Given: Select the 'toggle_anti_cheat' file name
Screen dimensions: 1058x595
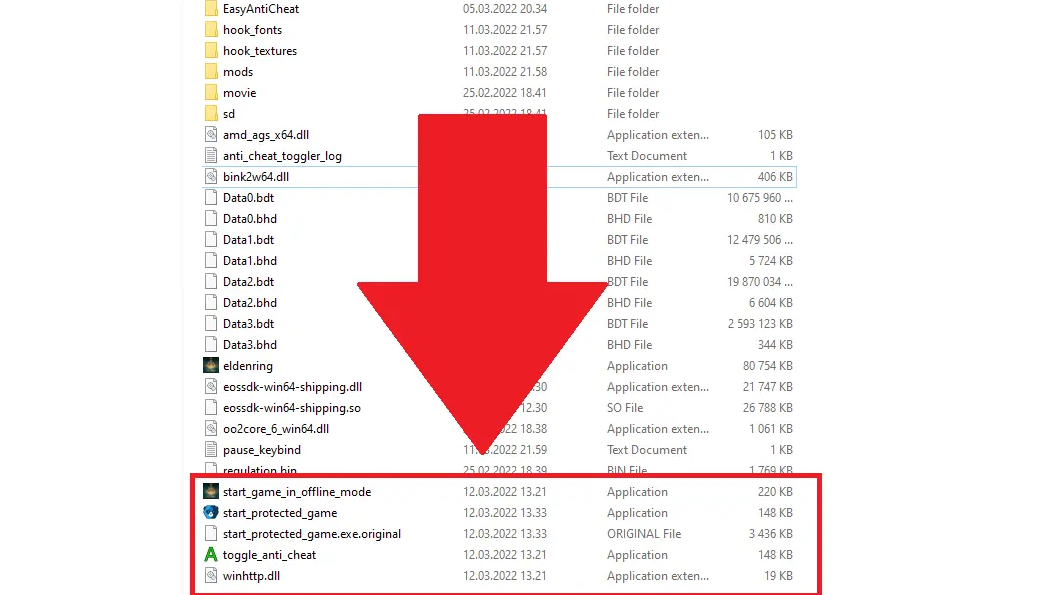Looking at the screenshot, I should click(x=269, y=555).
